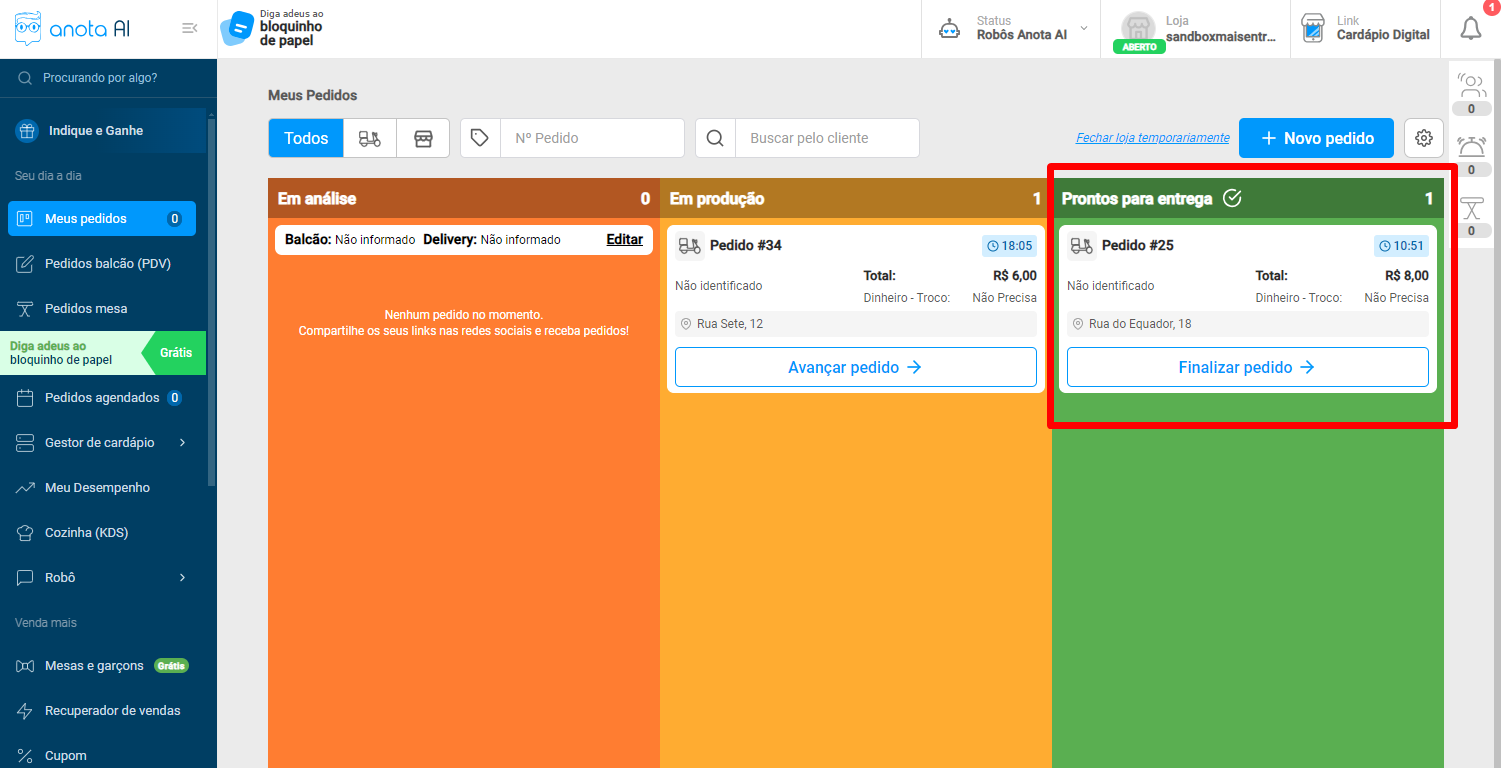Focus the Nº Pedido input field
This screenshot has width=1501, height=768.
click(592, 138)
